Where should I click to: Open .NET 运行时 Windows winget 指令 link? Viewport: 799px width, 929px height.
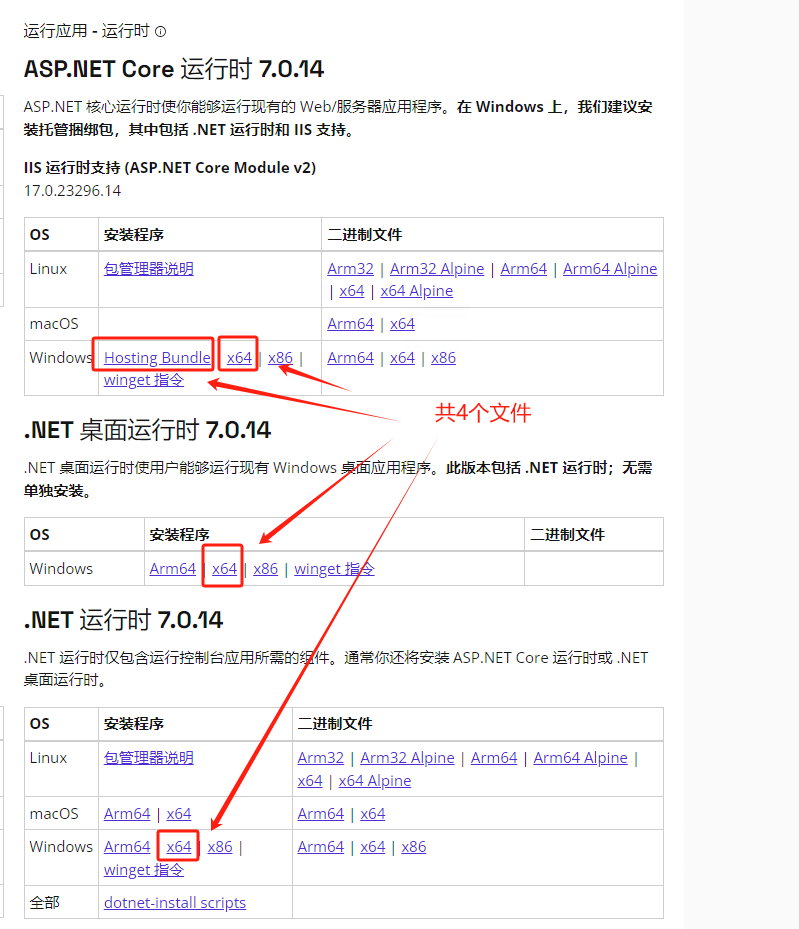[144, 870]
